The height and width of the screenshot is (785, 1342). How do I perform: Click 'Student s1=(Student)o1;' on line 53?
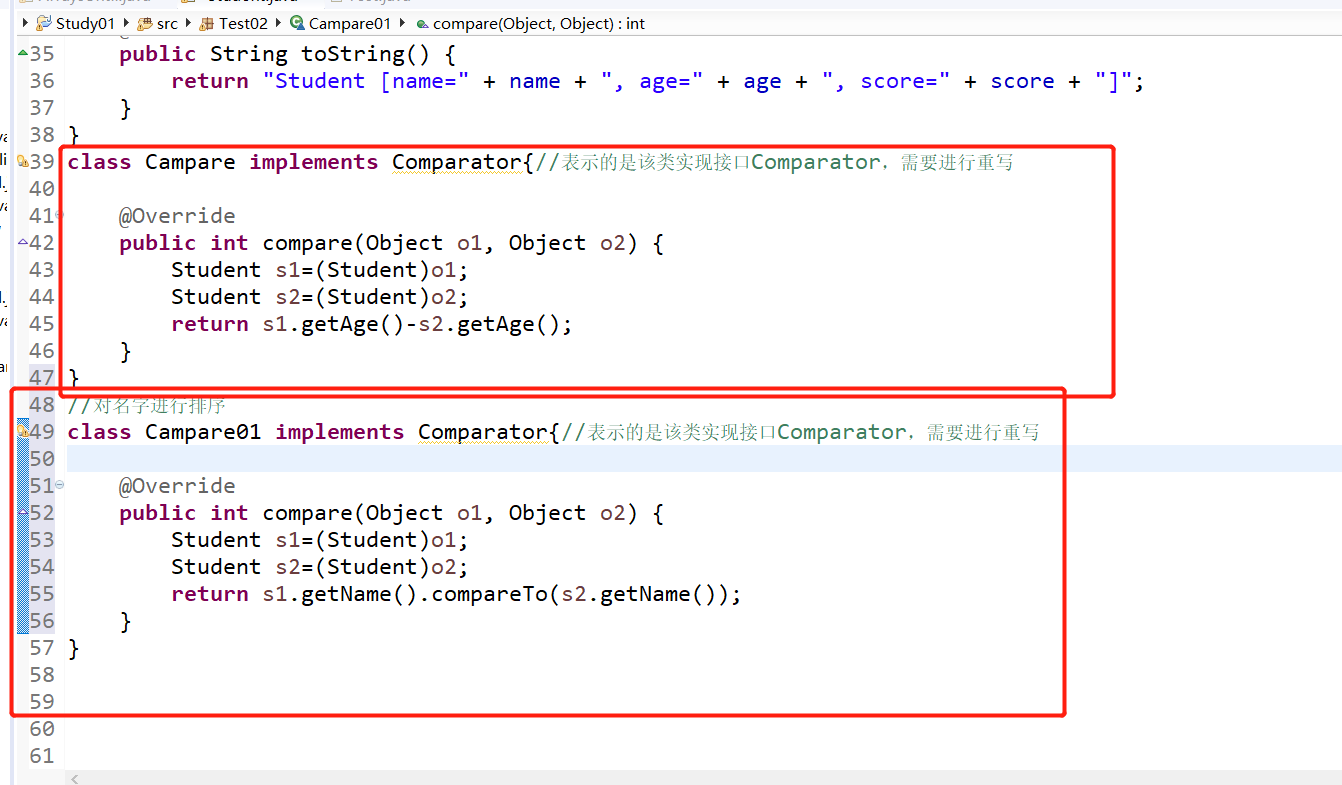point(320,540)
